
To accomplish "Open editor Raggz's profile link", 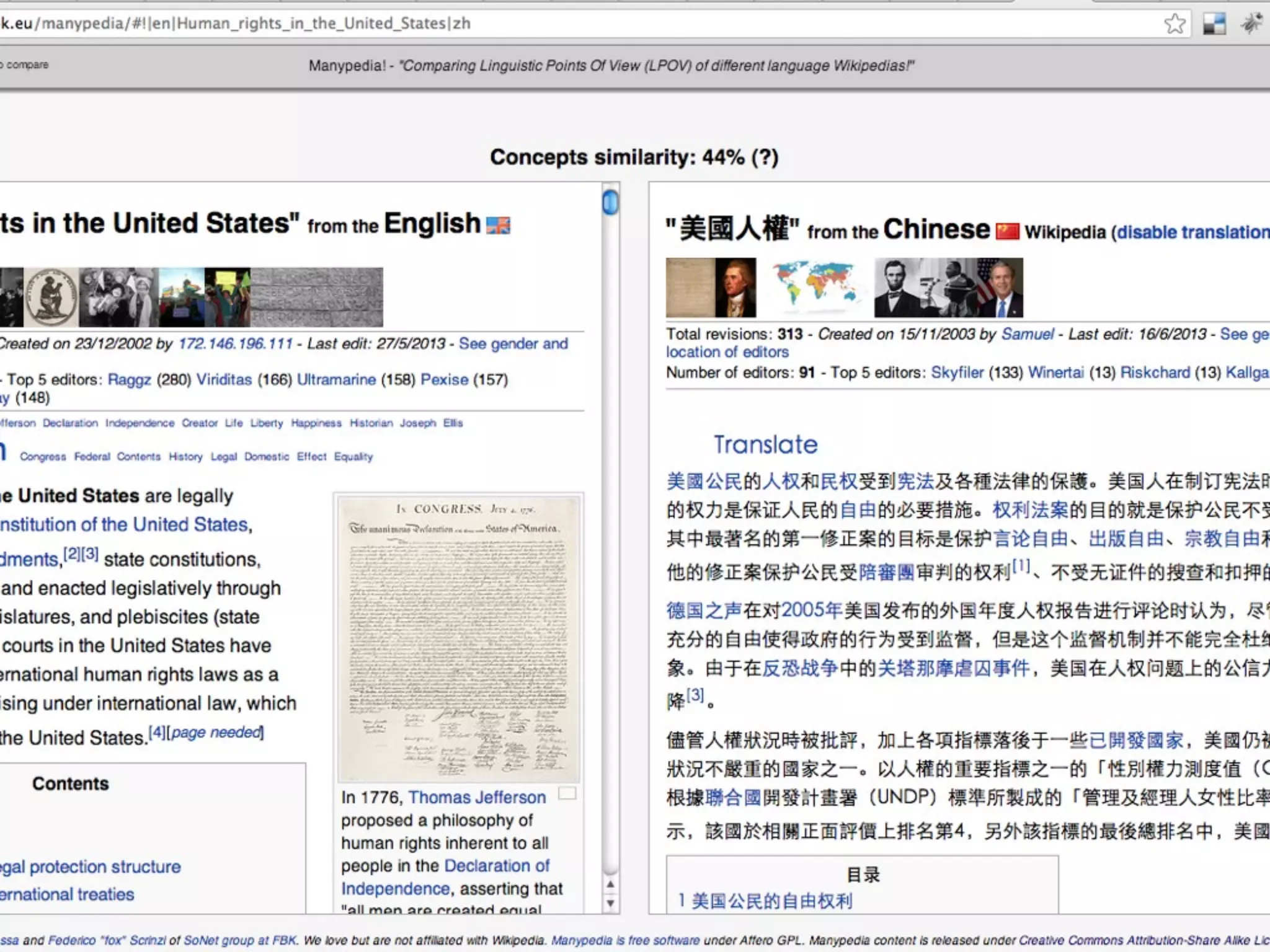I will click(129, 379).
